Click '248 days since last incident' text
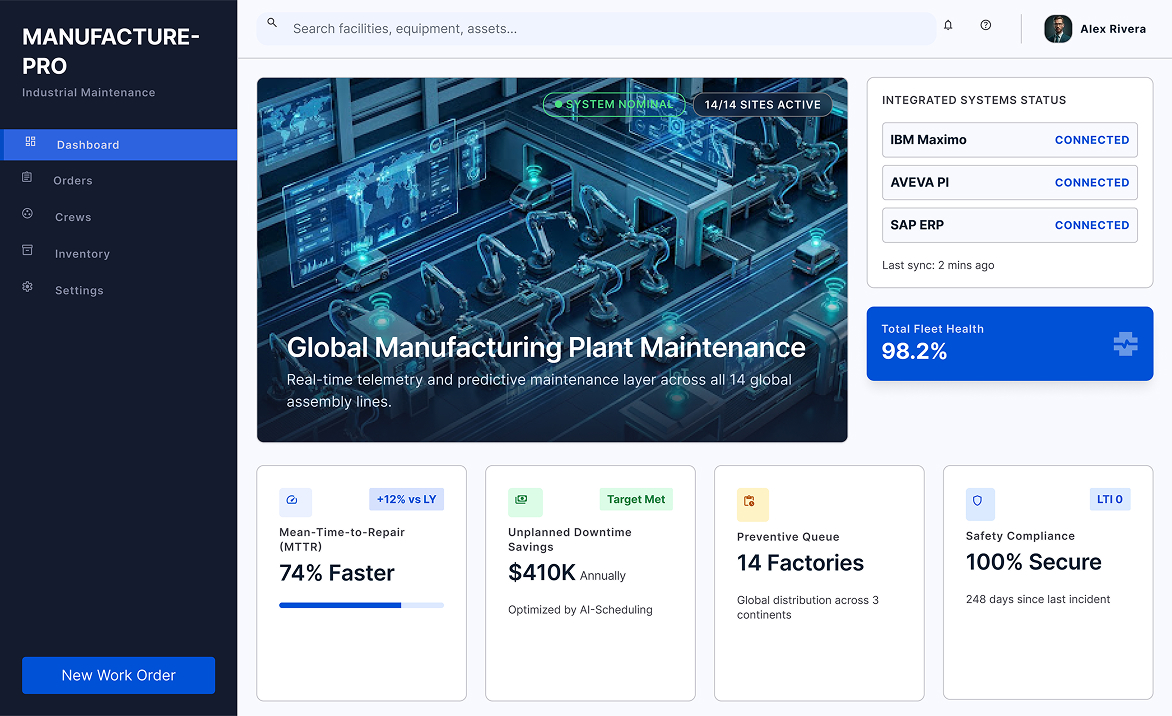Viewport: 1172px width, 716px height. click(1038, 599)
